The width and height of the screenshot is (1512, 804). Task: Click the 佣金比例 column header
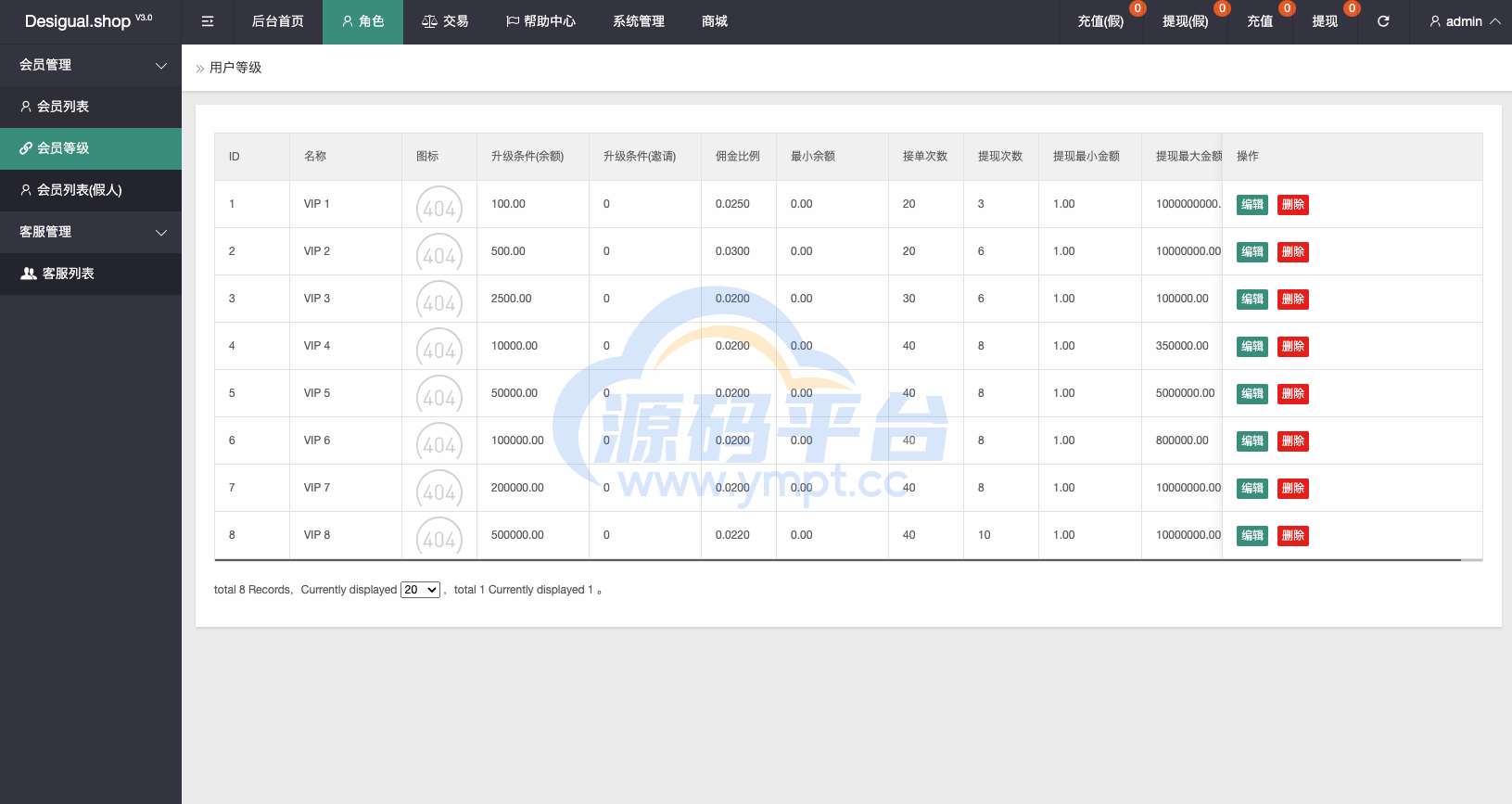(x=738, y=157)
